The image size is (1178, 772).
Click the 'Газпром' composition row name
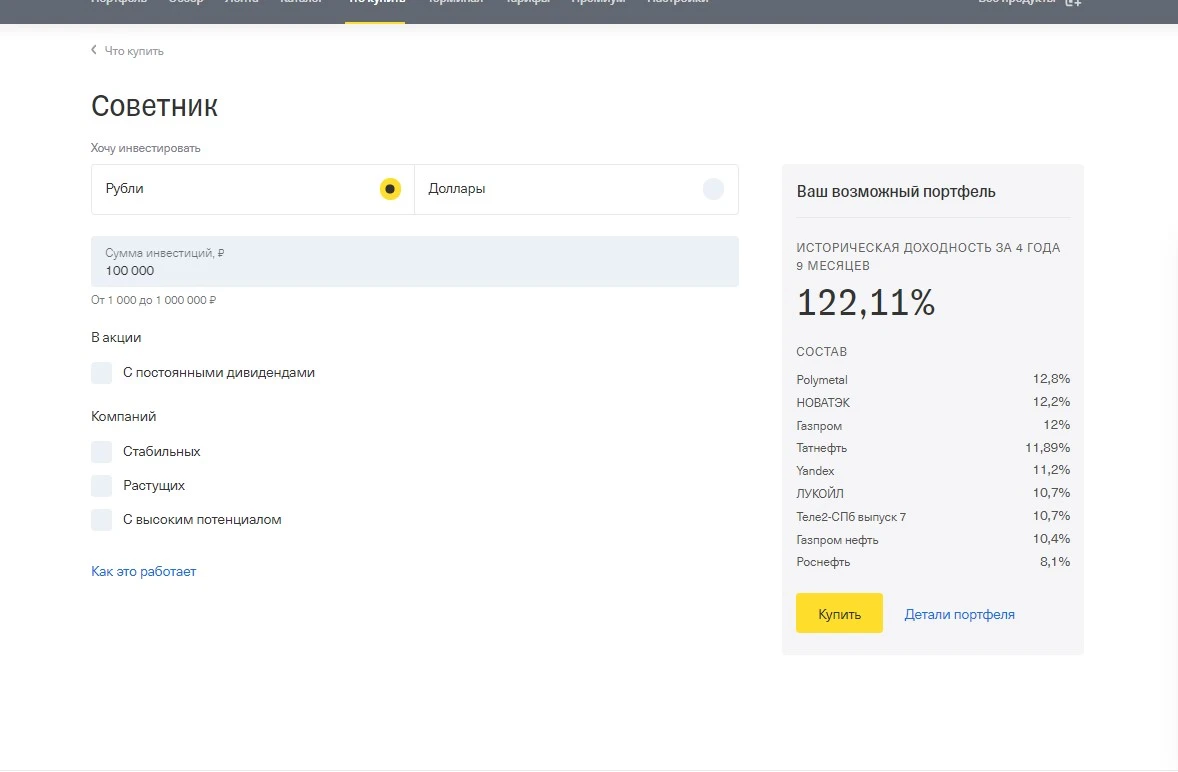click(819, 426)
